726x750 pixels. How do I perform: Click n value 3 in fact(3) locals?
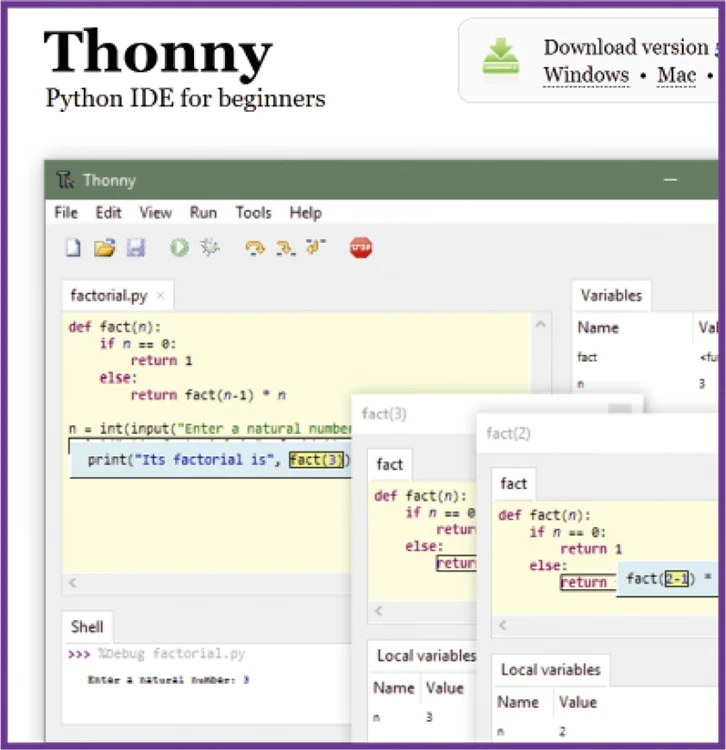tap(429, 717)
